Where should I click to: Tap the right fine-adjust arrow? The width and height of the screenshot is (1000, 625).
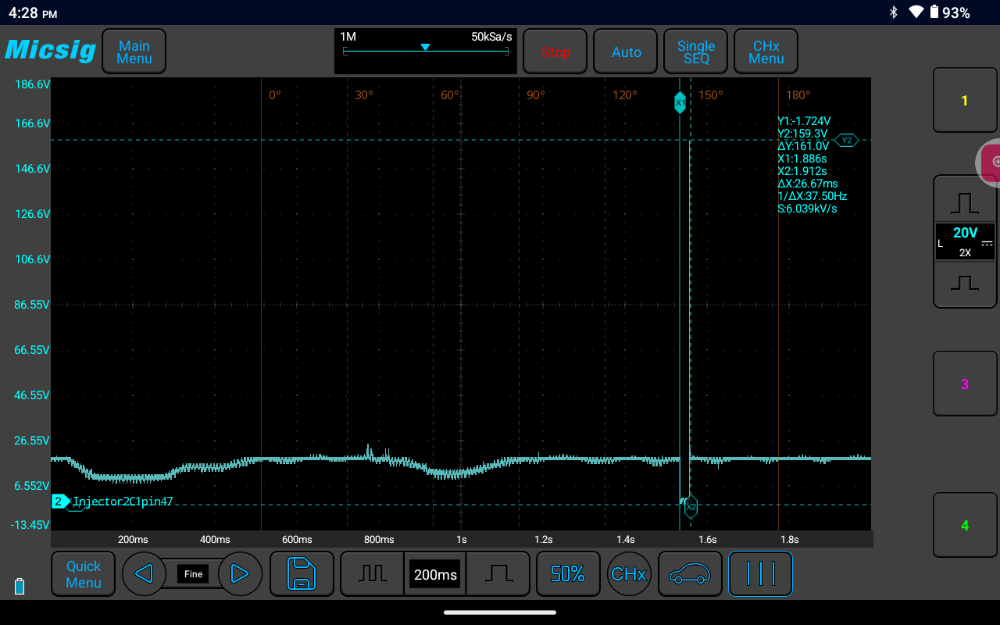point(239,574)
